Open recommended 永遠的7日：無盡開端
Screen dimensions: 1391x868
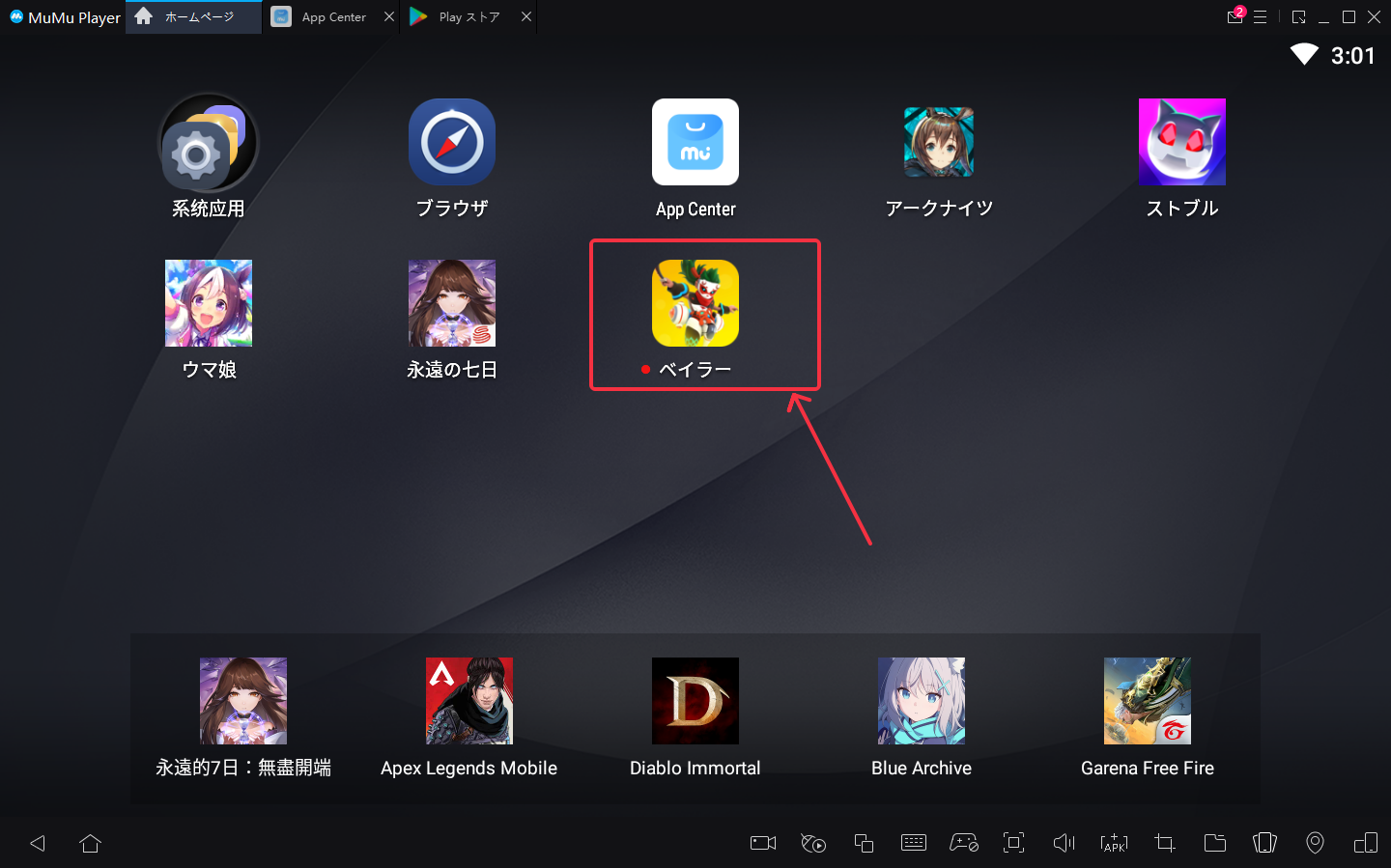[243, 701]
